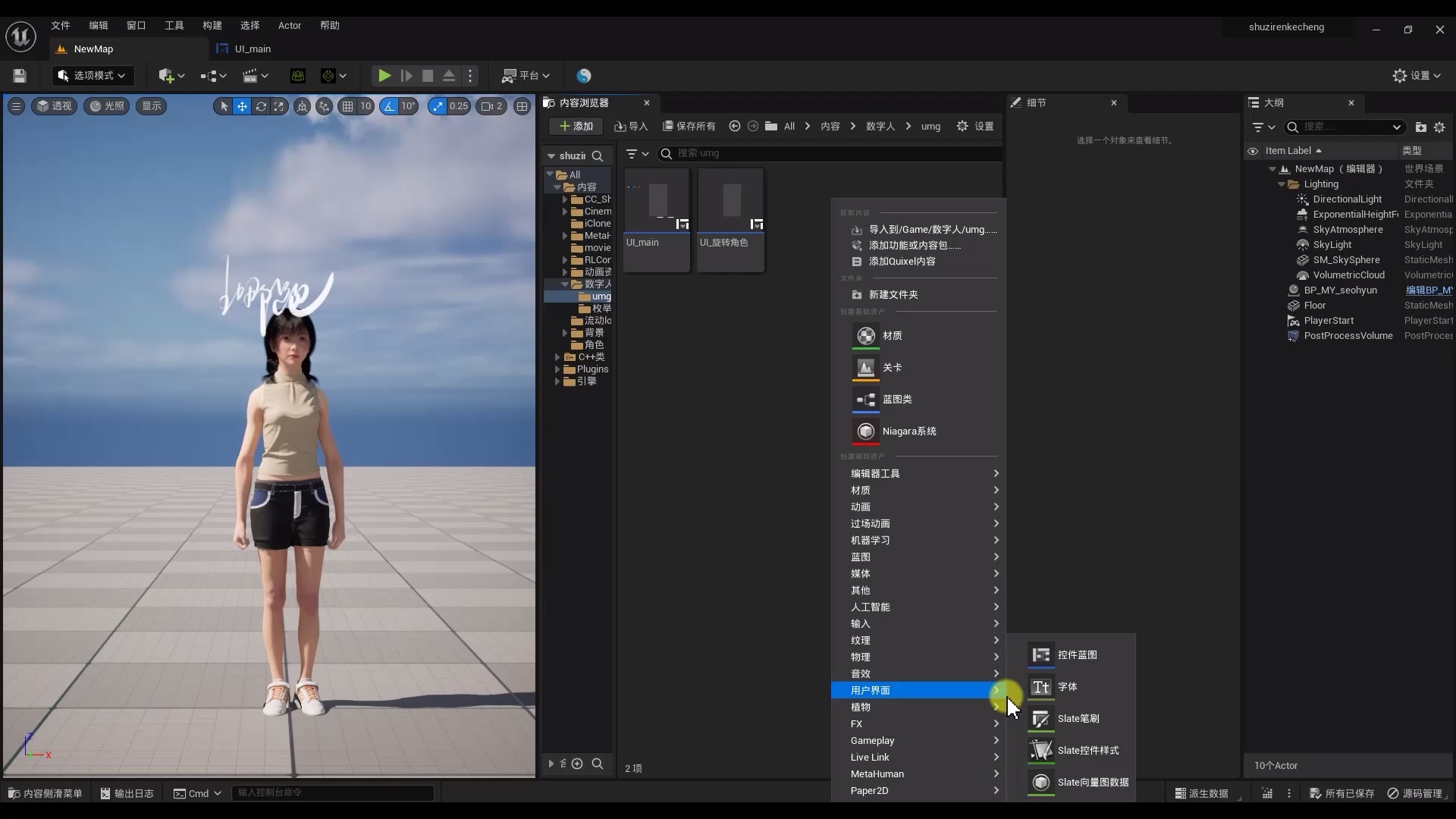
Task: Click the green Play button in toolbar
Action: pos(384,76)
